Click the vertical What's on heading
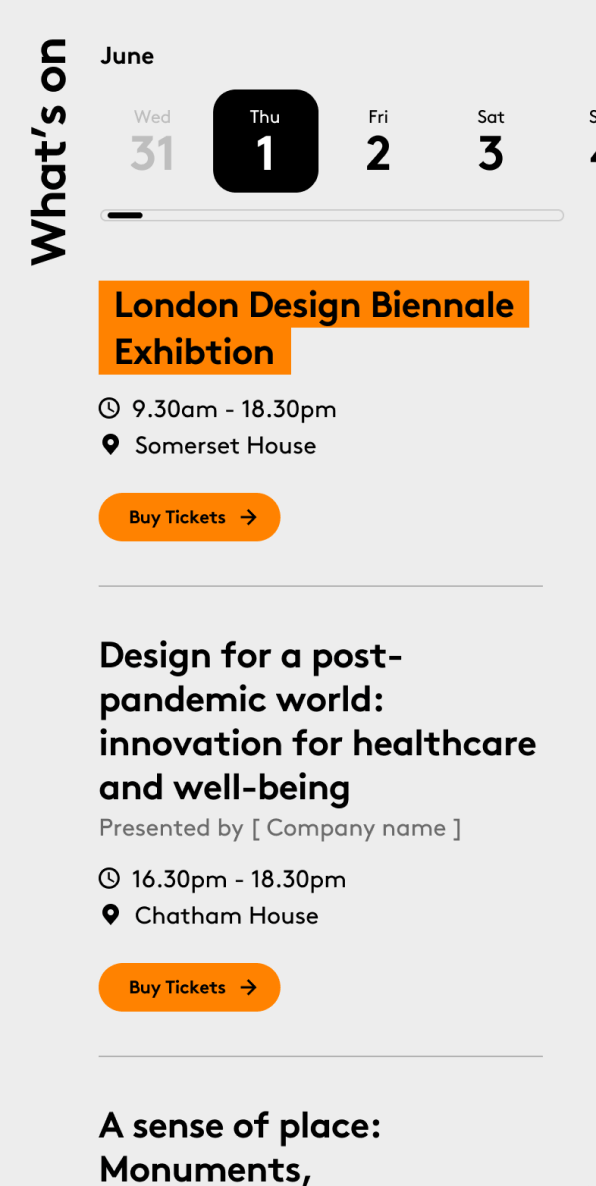This screenshot has height=1186, width=596. pyautogui.click(x=49, y=151)
